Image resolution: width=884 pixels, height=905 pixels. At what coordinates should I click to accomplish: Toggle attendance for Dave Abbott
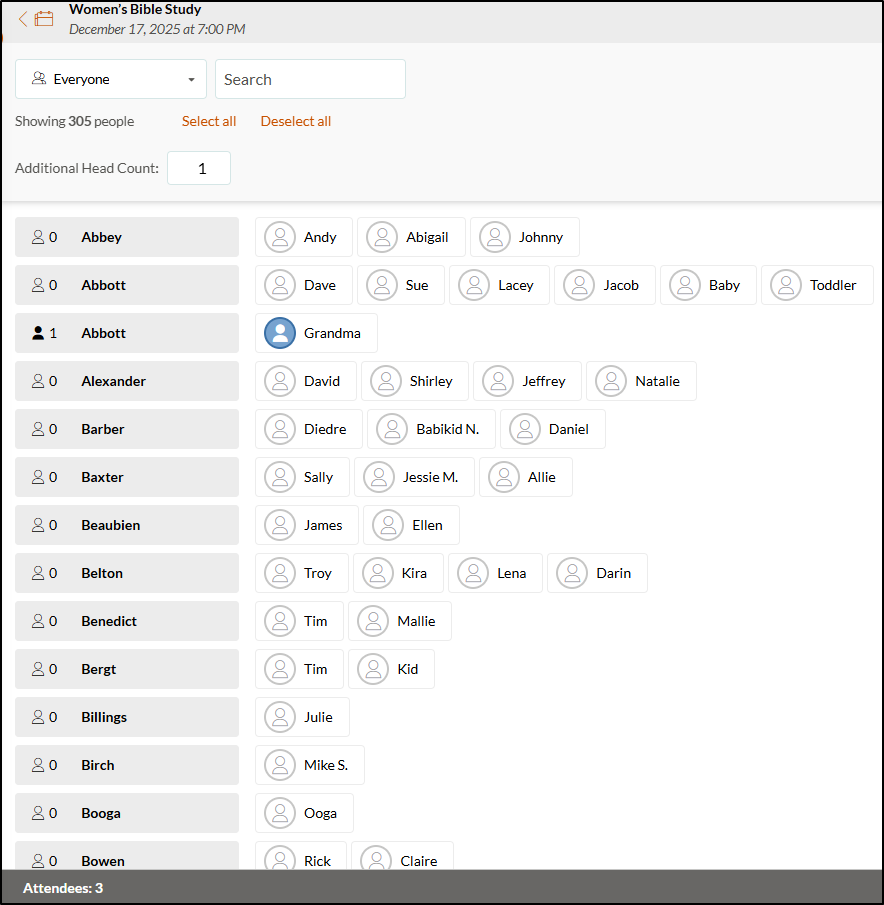304,285
